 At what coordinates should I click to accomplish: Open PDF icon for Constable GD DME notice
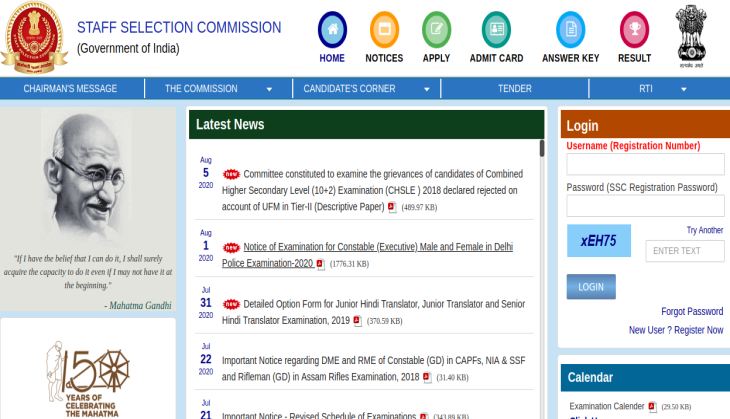tap(427, 377)
